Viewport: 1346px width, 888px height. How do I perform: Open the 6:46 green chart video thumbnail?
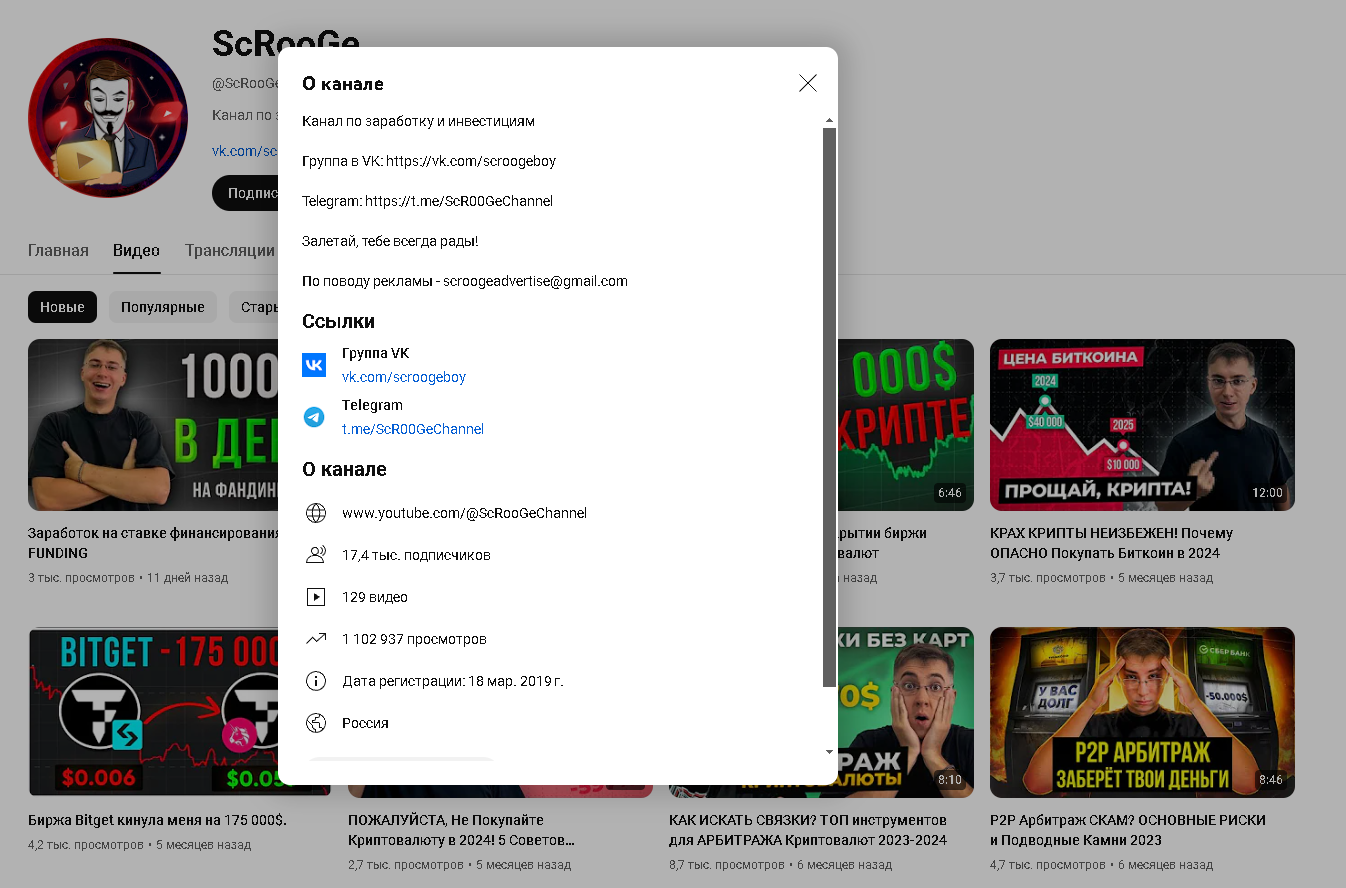tap(906, 425)
